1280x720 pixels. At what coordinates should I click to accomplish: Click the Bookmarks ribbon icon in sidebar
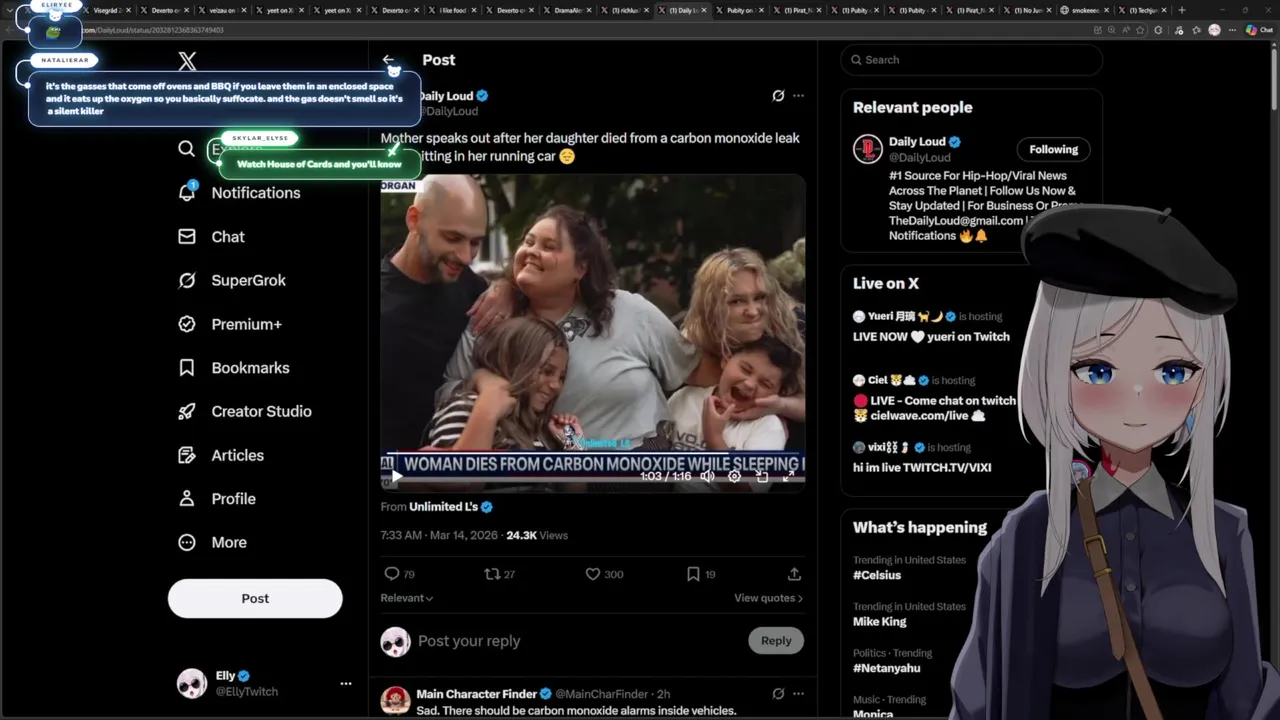point(186,368)
